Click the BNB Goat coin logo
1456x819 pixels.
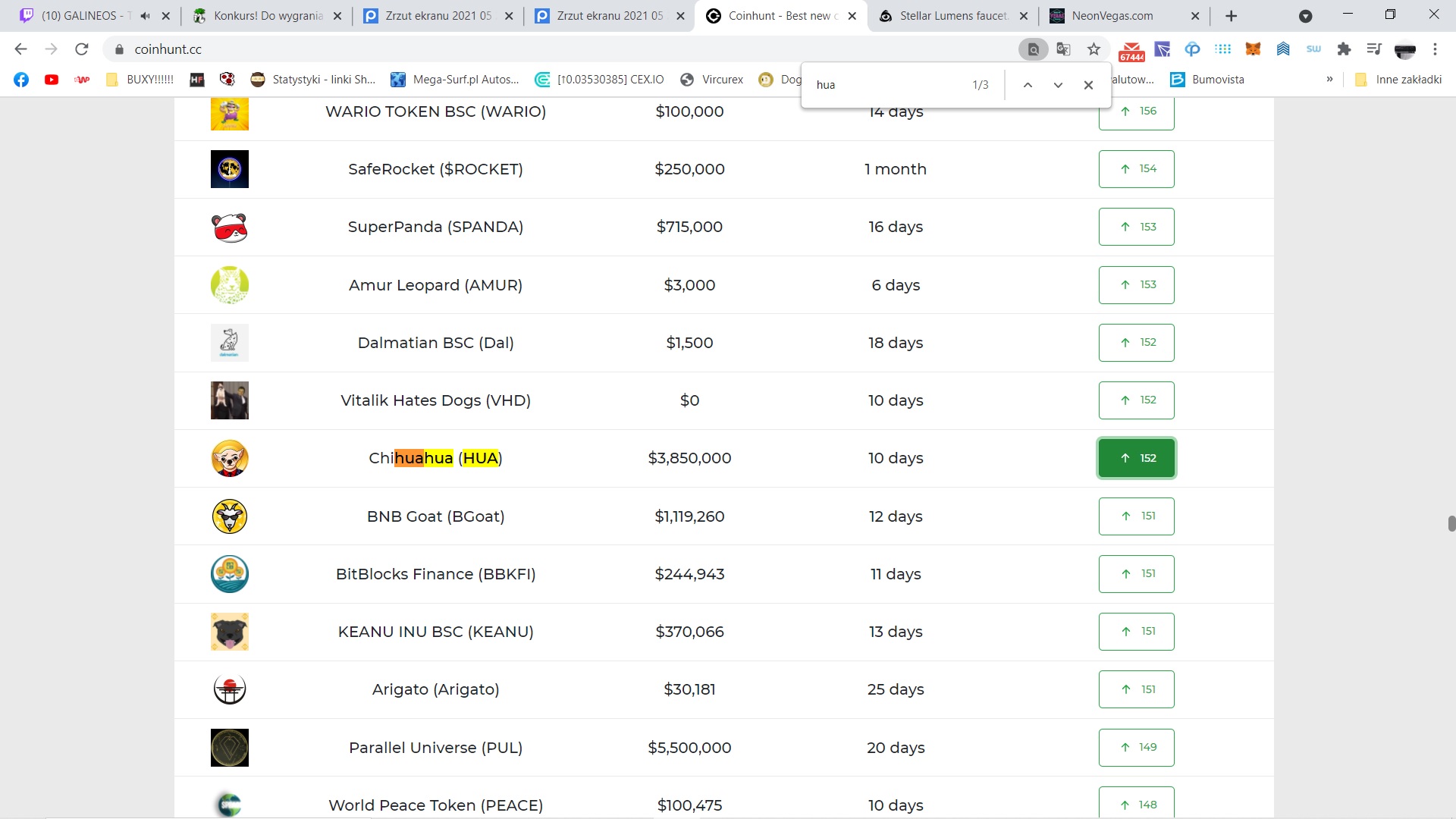(x=230, y=516)
